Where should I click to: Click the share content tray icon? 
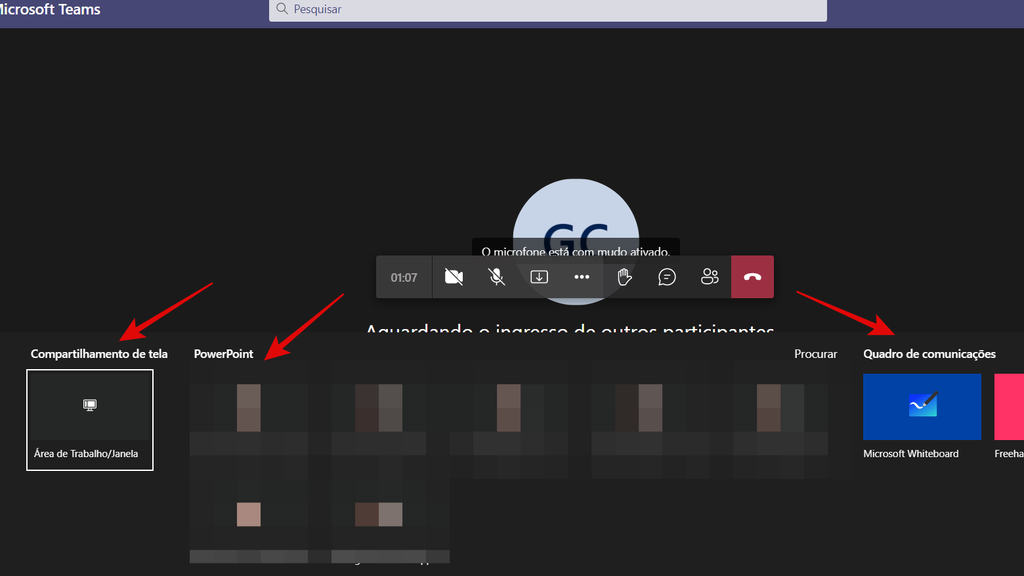pos(539,277)
